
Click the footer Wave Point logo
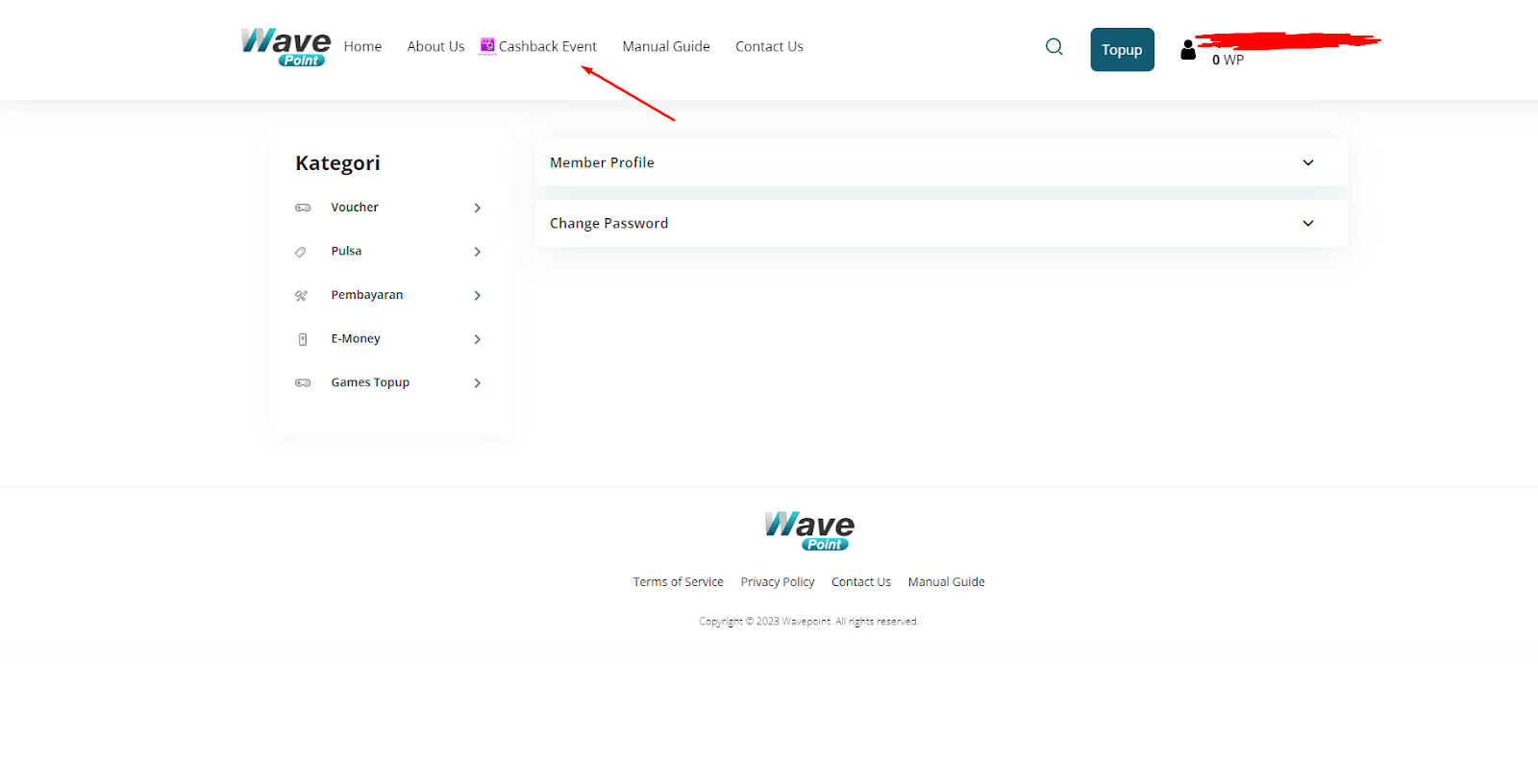[809, 531]
